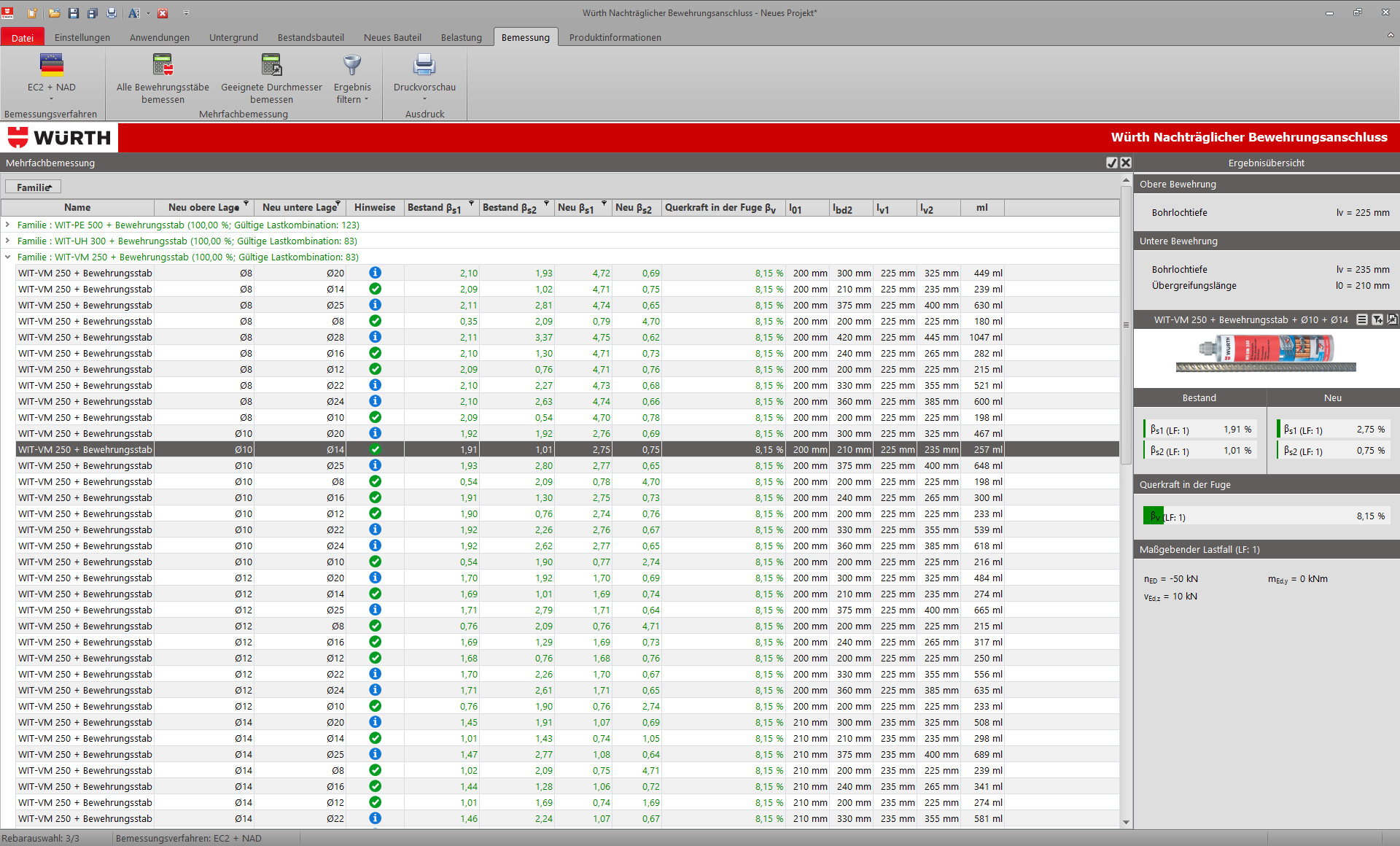Switch to the Bestandsbauteil tab
Viewport: 1400px width, 846px height.
(311, 37)
